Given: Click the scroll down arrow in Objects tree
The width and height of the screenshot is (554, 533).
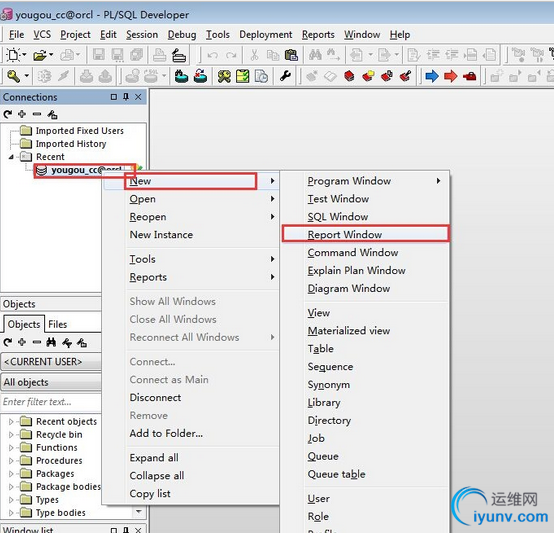Looking at the screenshot, I should tap(139, 511).
